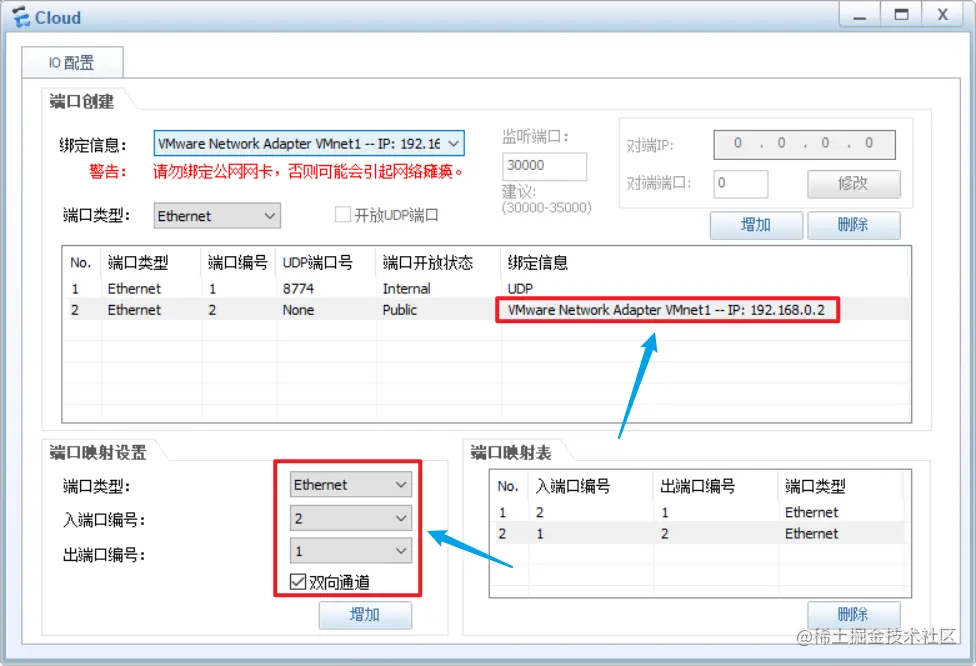Select mapping row 2 with in-port 1
Viewport: 976px width, 666px height.
coord(698,533)
